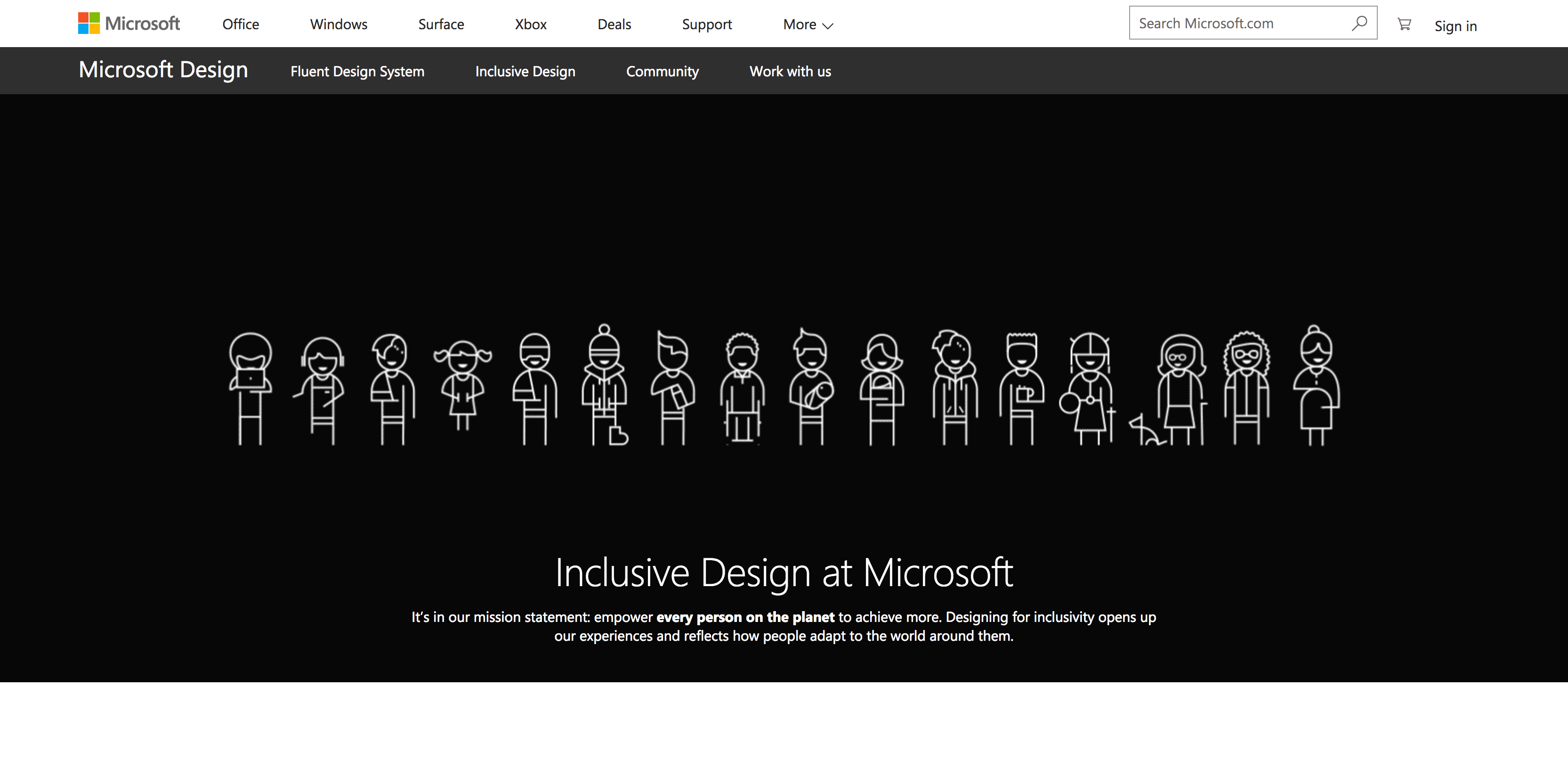
Task: Open the Fluent Design System page
Action: tap(357, 71)
